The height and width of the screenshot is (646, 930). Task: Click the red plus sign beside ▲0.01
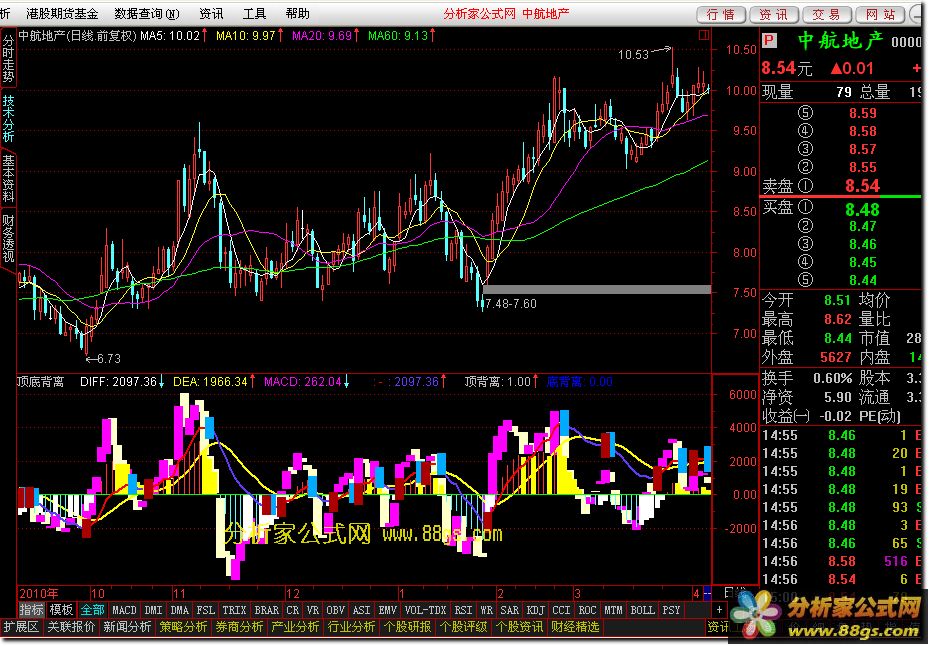click(917, 68)
